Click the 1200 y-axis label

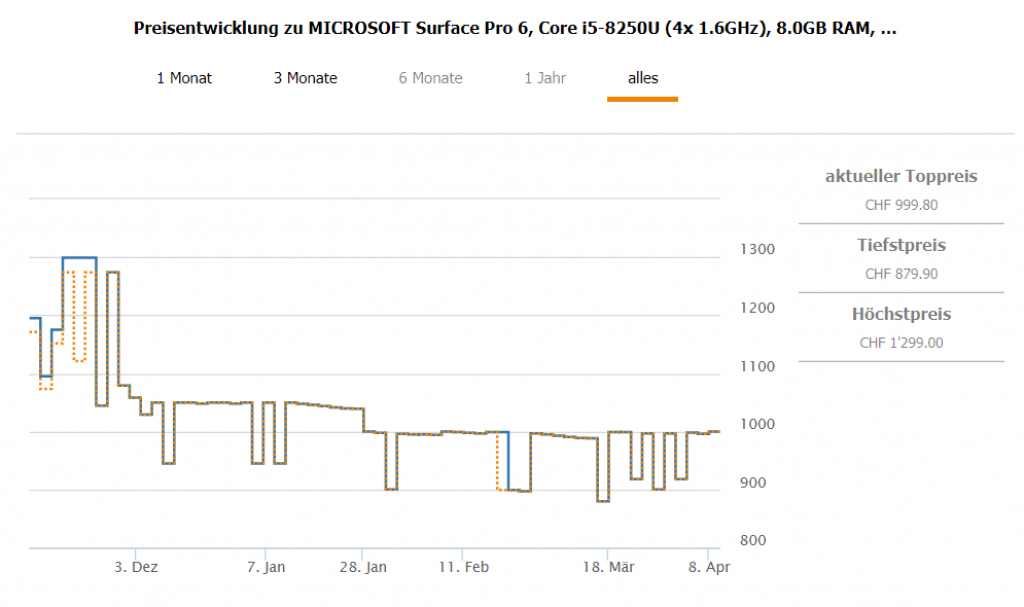[x=758, y=308]
